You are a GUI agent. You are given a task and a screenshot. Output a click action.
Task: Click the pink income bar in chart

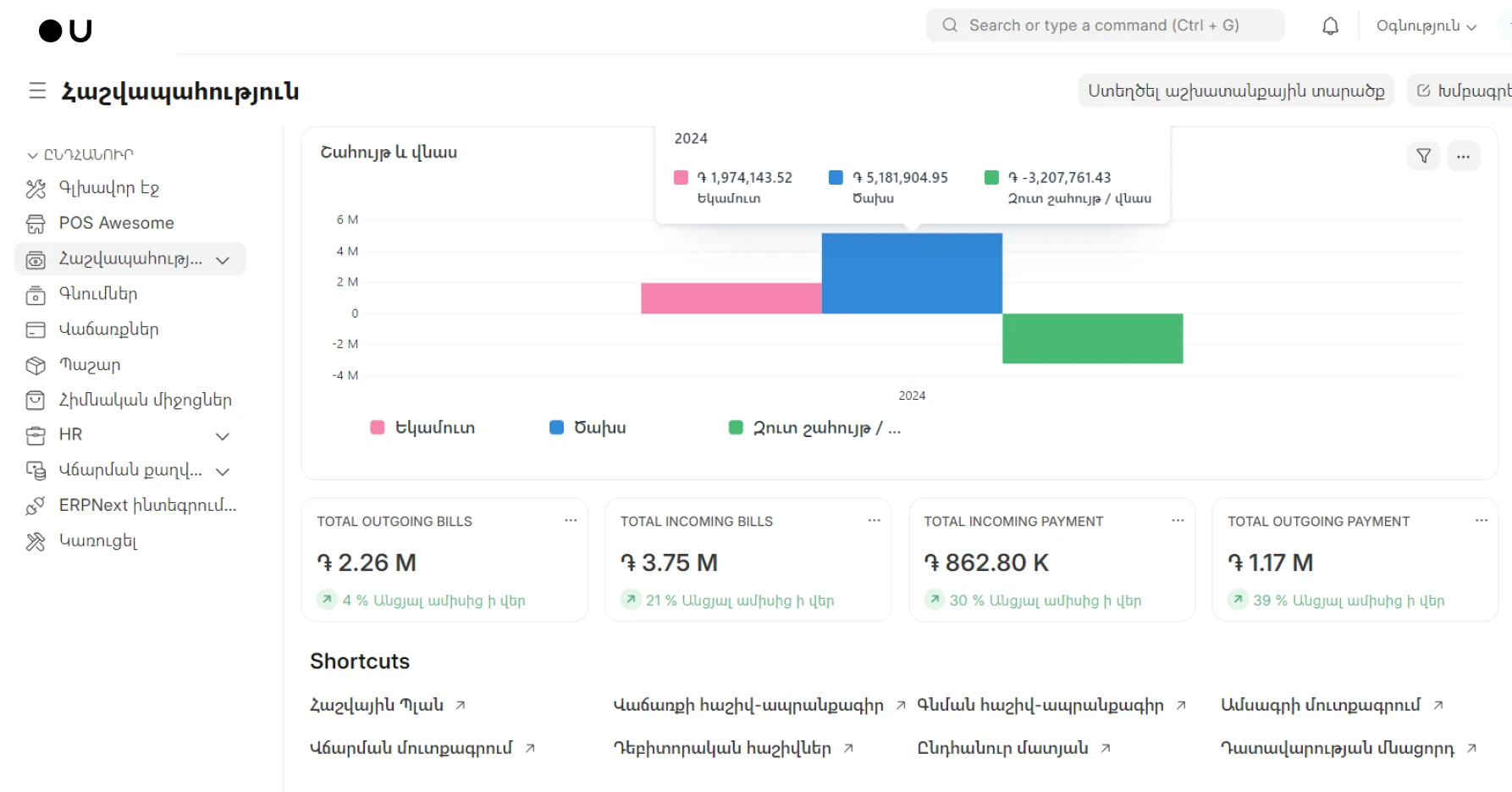(x=731, y=298)
